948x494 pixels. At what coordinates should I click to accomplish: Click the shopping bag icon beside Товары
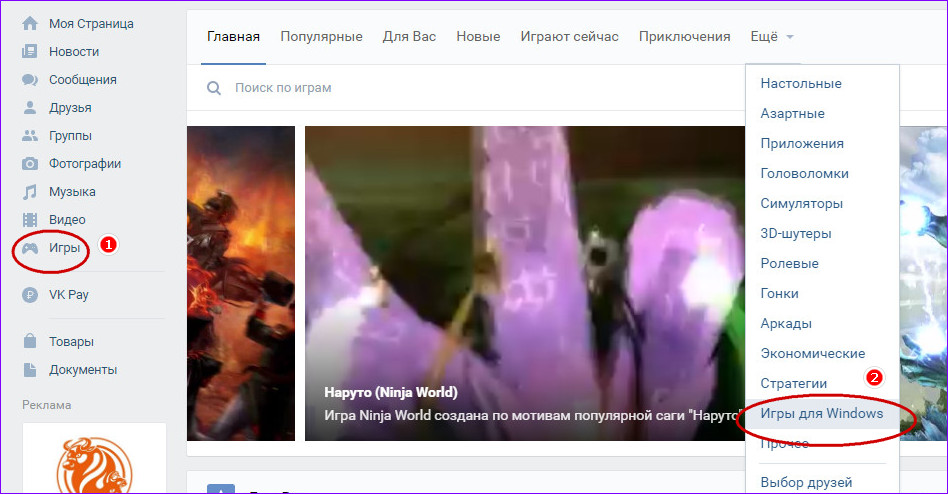point(30,342)
